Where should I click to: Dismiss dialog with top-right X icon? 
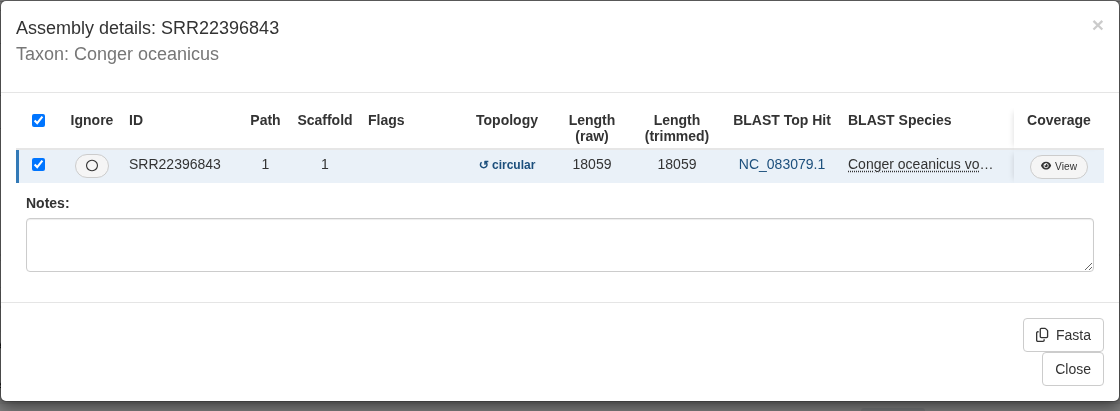(1098, 26)
